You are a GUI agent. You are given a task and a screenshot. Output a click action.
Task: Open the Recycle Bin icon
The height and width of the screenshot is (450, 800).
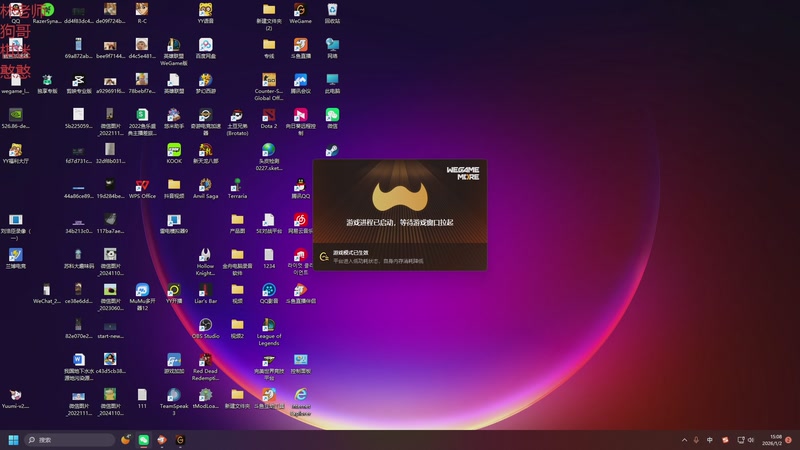(332, 13)
